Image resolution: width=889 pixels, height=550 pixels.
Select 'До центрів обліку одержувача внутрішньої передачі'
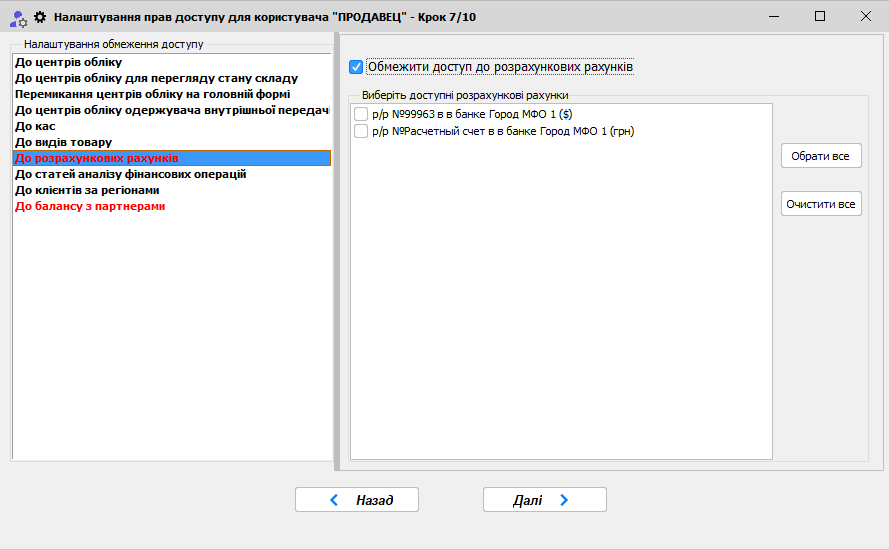tap(172, 110)
